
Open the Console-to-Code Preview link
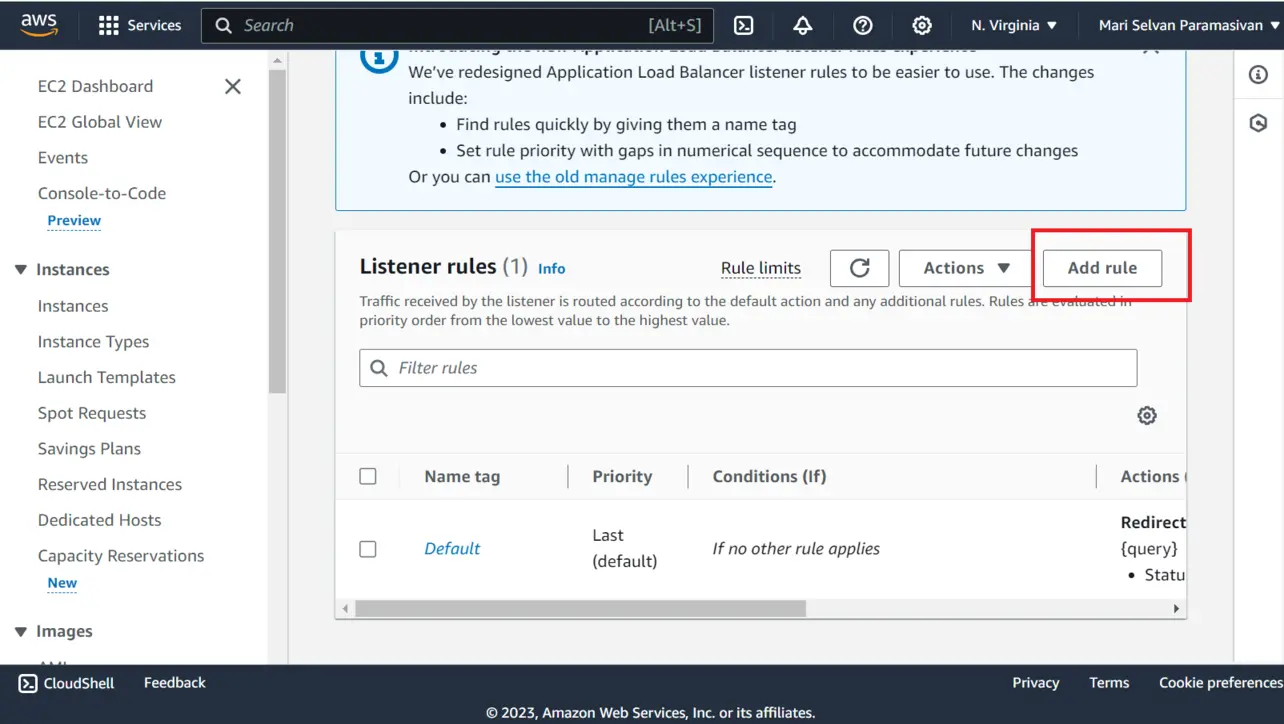pyautogui.click(x=74, y=221)
